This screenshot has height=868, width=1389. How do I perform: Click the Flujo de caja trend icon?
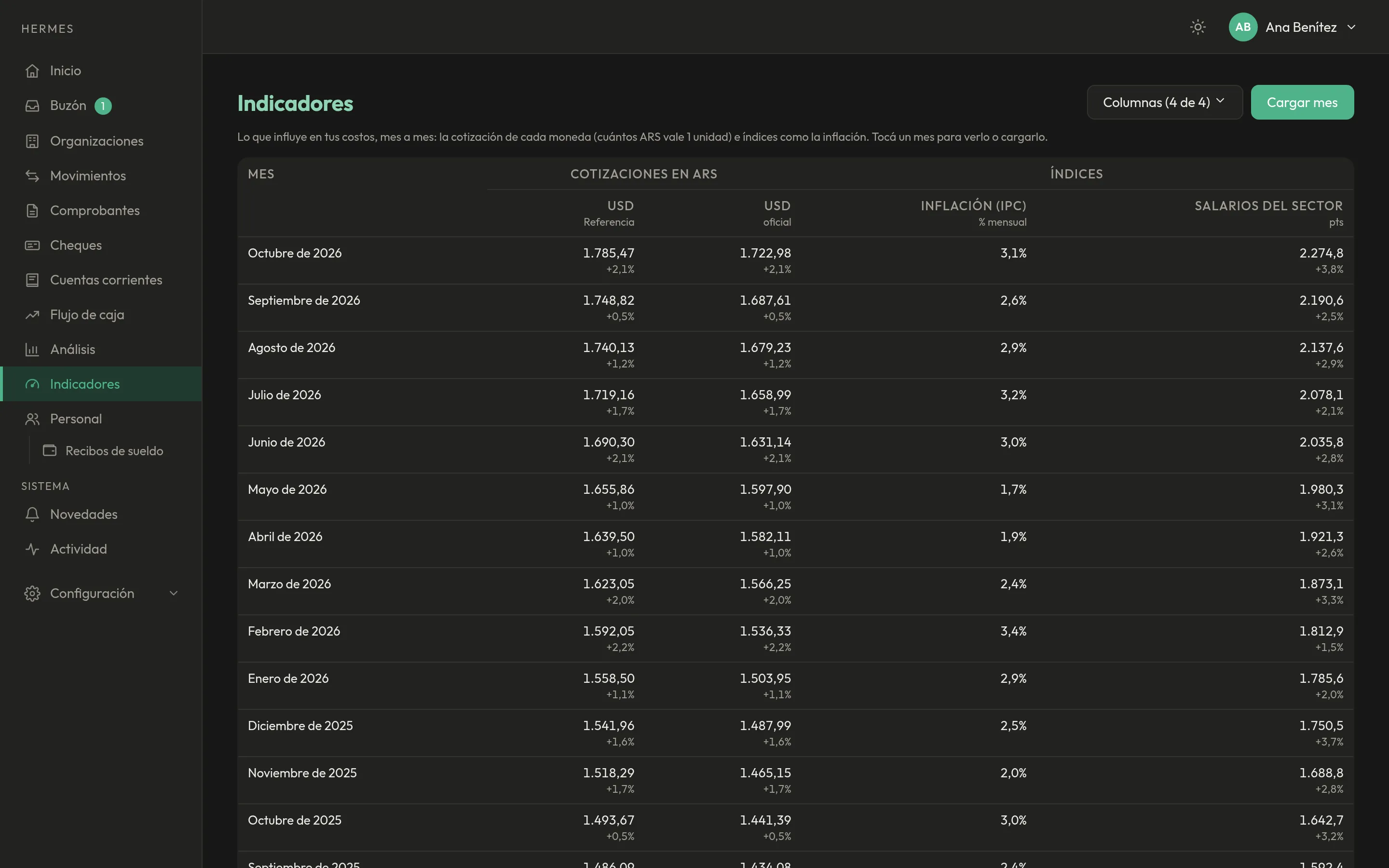pos(32,314)
